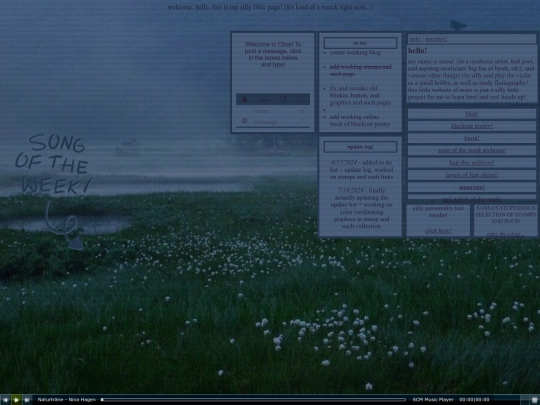Image resolution: width=540 pixels, height=405 pixels.
Task: Click the 7/14/2024 update log entry
Action: (361, 208)
